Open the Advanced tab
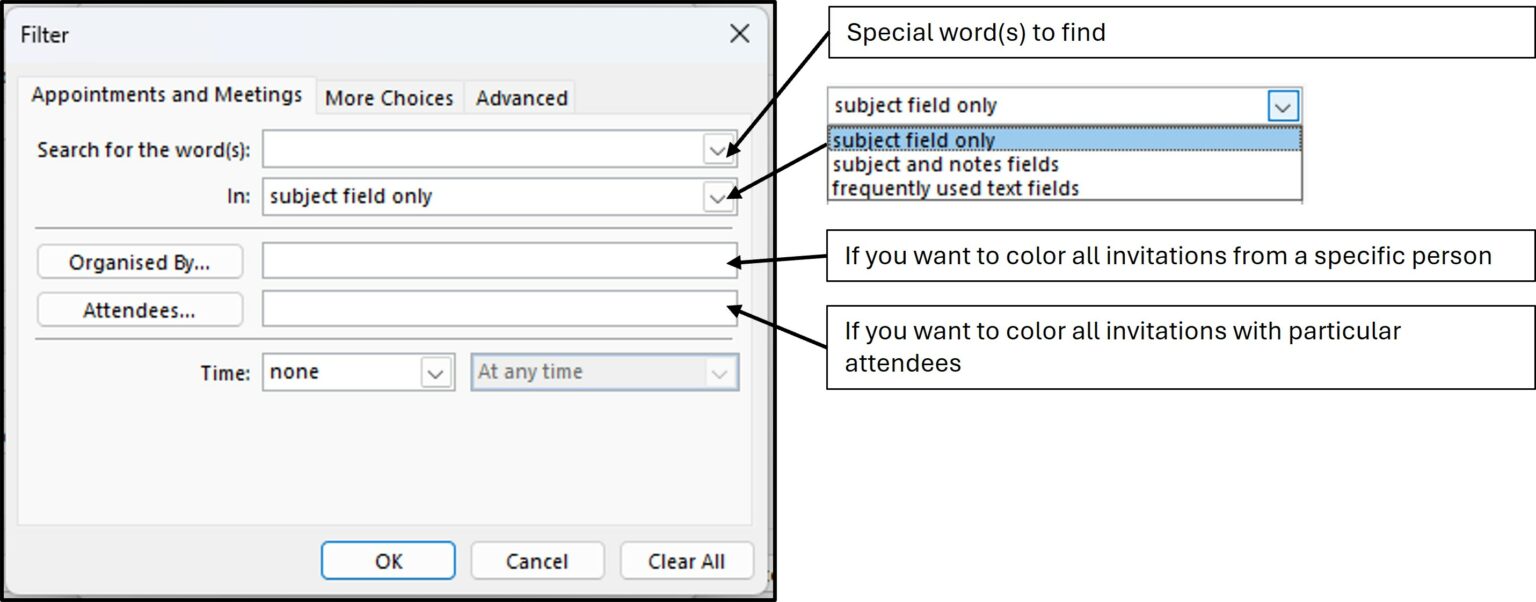 521,98
